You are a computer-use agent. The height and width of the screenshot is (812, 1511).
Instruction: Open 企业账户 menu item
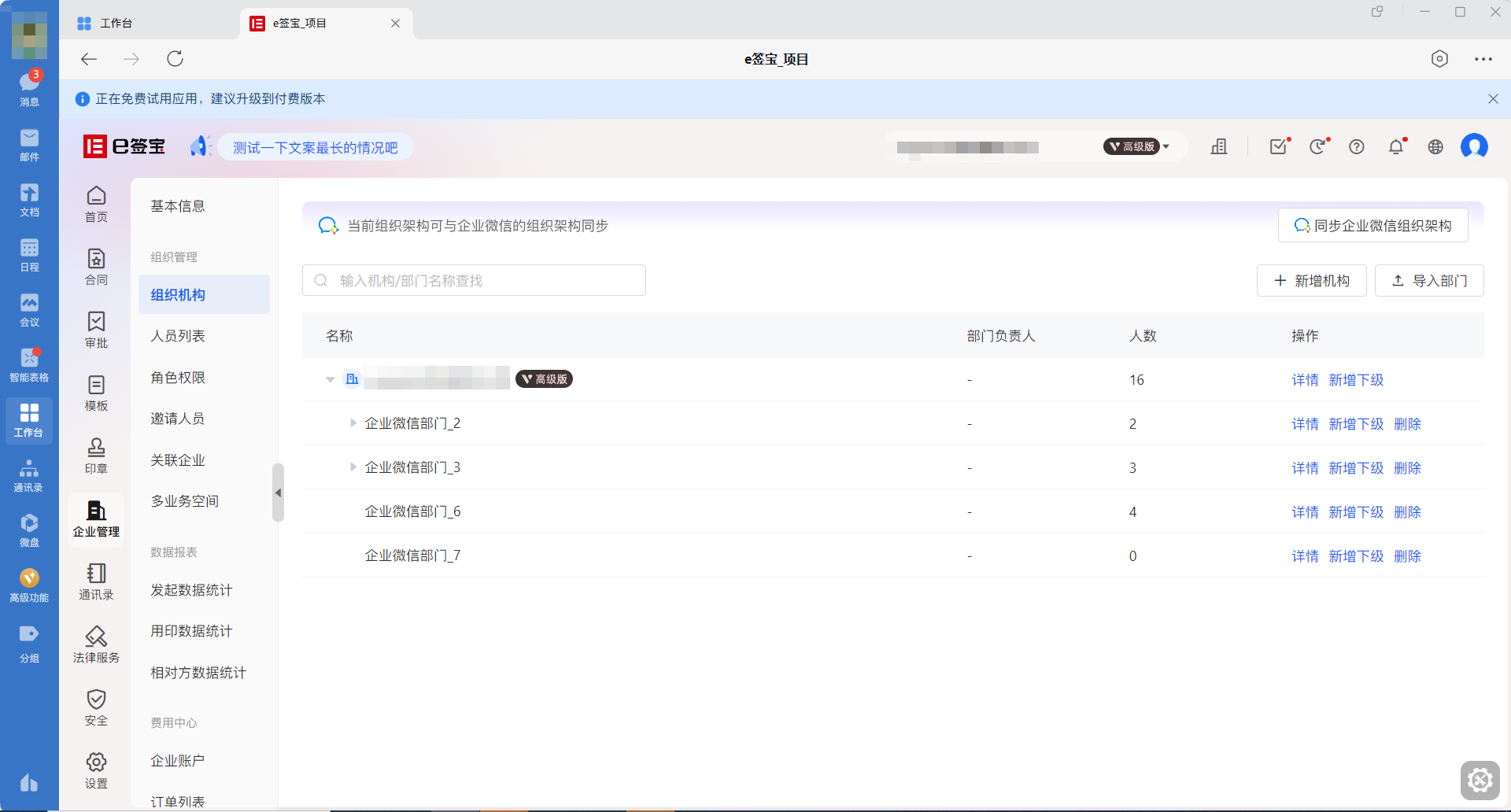[x=178, y=761]
